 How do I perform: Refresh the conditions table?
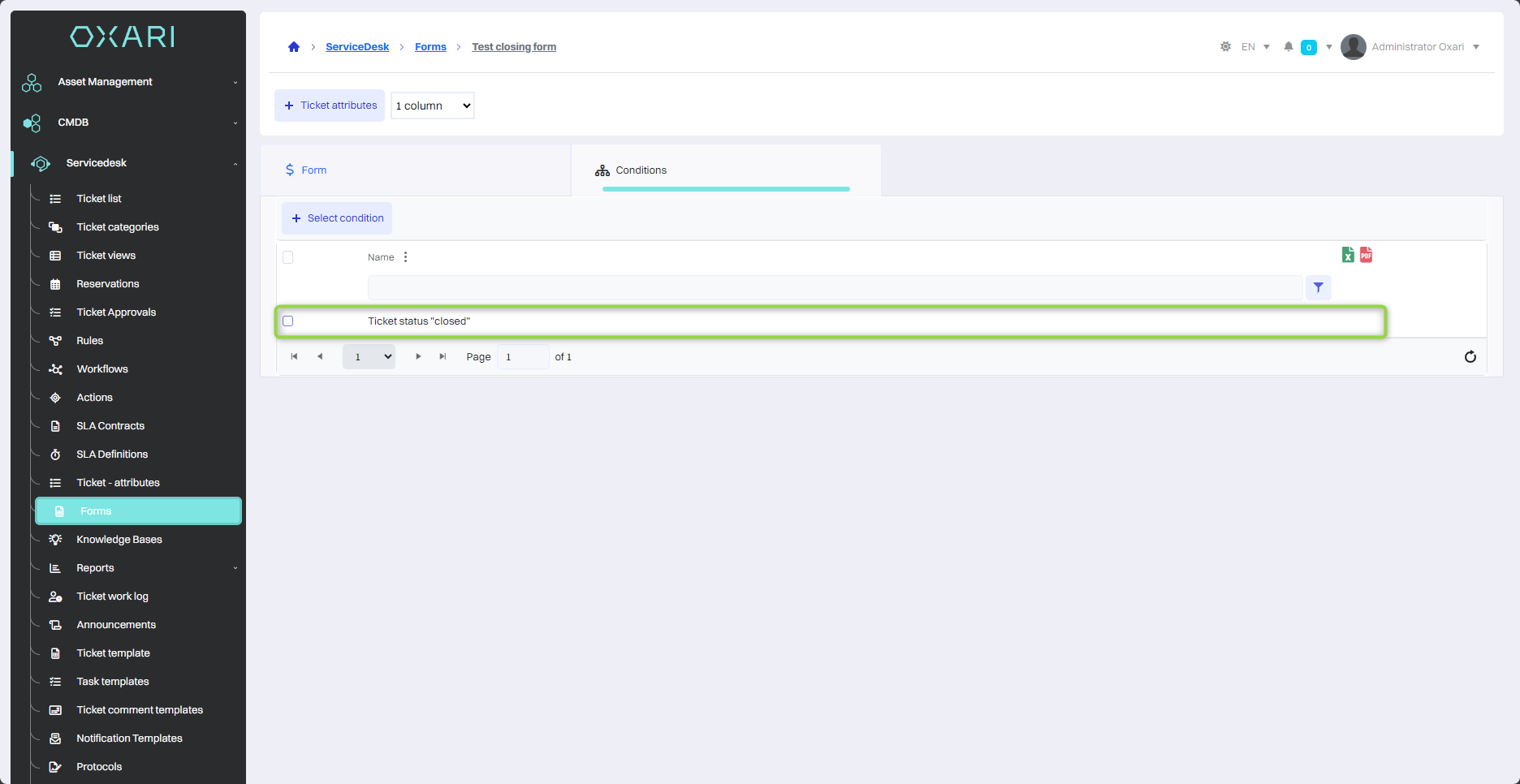(1470, 357)
